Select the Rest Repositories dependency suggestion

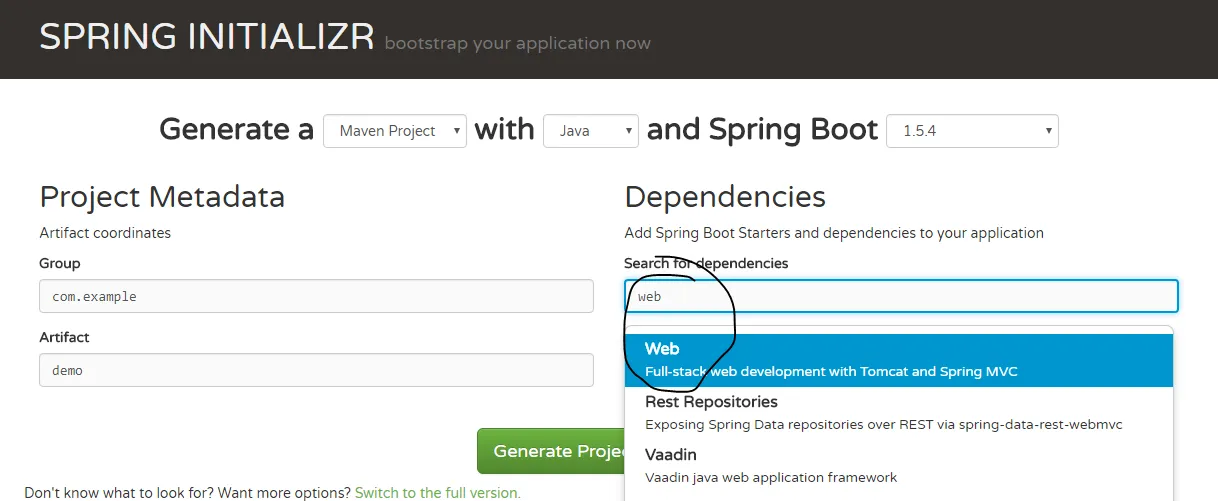(x=899, y=412)
